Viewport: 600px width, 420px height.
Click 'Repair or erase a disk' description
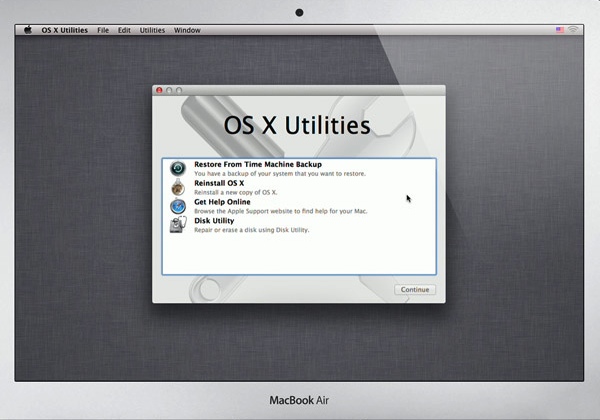click(251, 230)
